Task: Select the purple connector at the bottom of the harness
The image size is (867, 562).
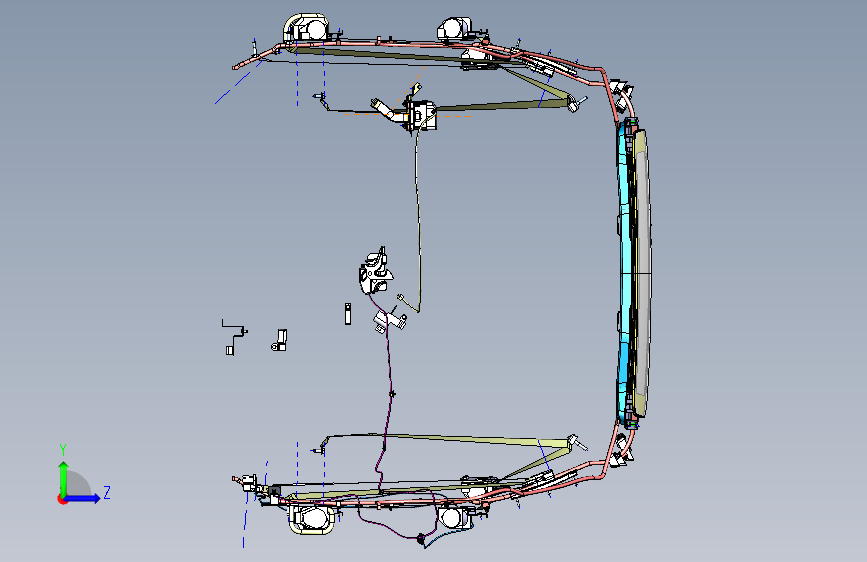Action: 422,538
